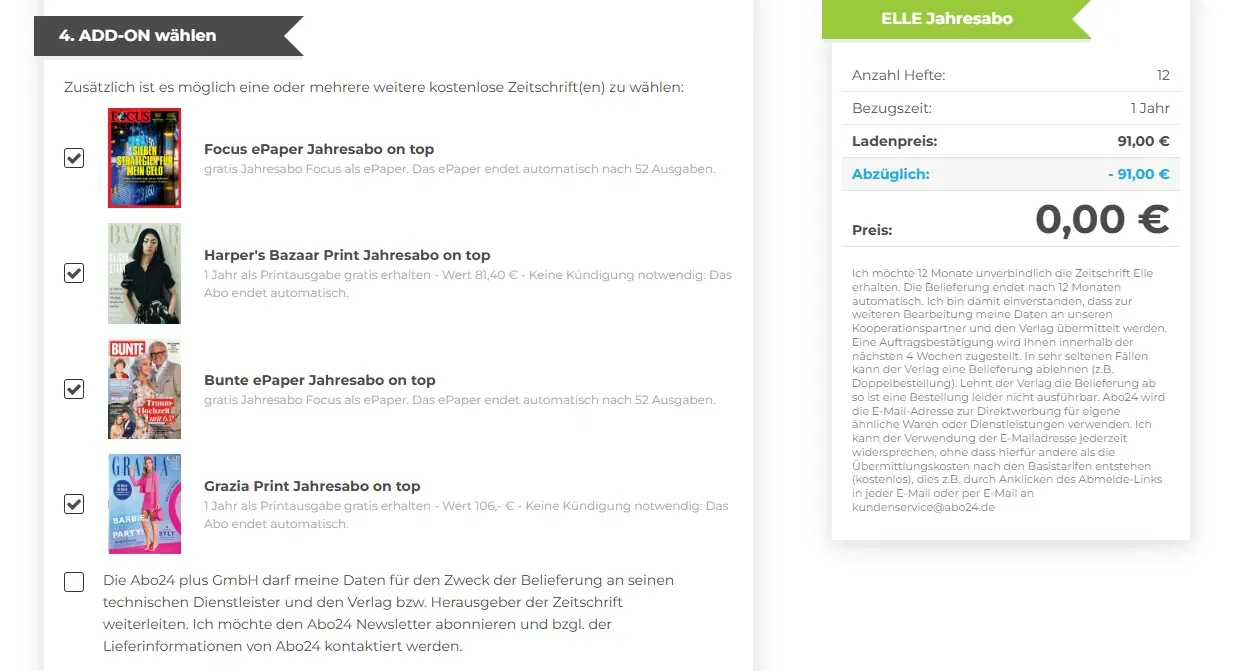Uncheck the Bunte ePaper Jahresabo option
Image resolution: width=1259 pixels, height=671 pixels.
pyautogui.click(x=73, y=389)
